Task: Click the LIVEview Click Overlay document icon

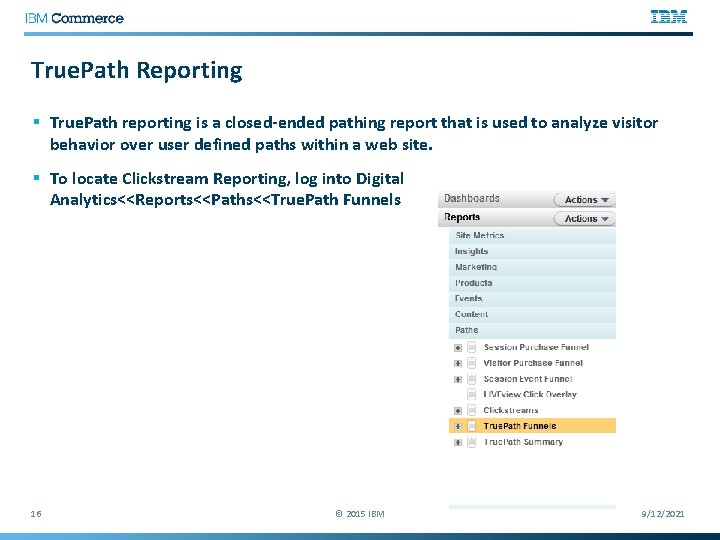Action: (472, 394)
